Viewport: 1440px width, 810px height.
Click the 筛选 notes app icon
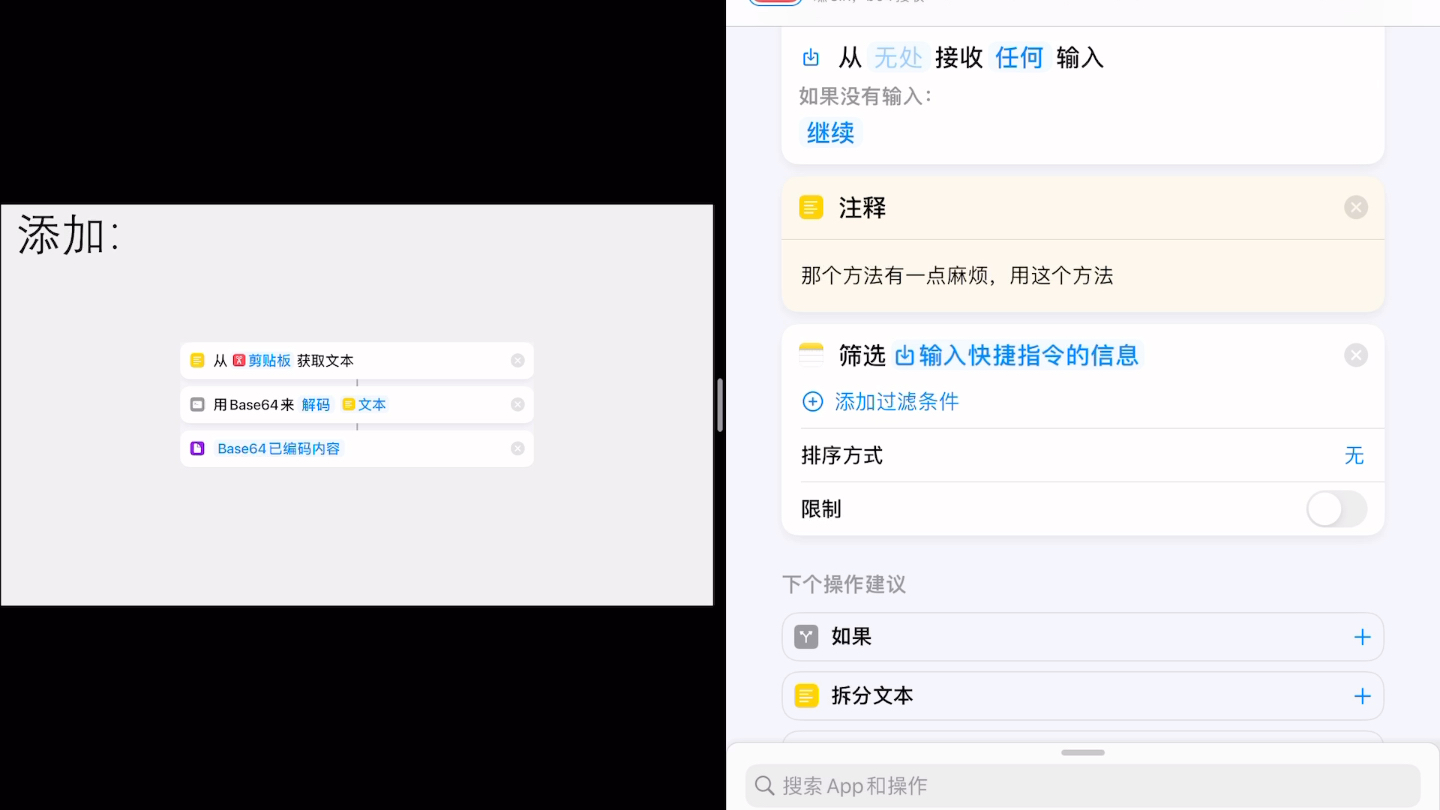[811, 355]
